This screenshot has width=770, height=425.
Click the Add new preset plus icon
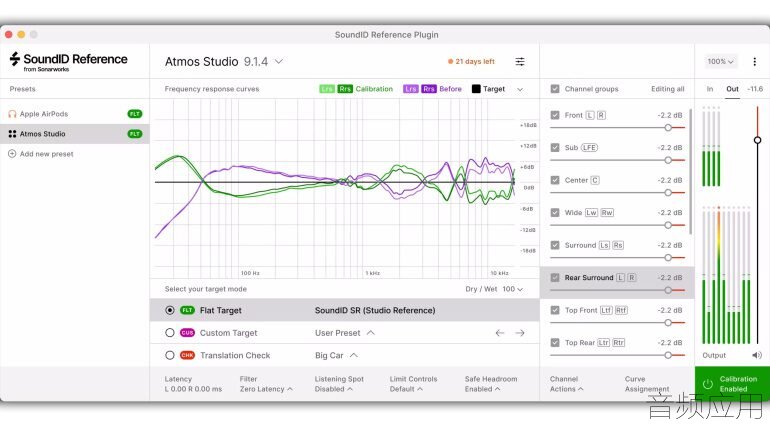pyautogui.click(x=12, y=154)
